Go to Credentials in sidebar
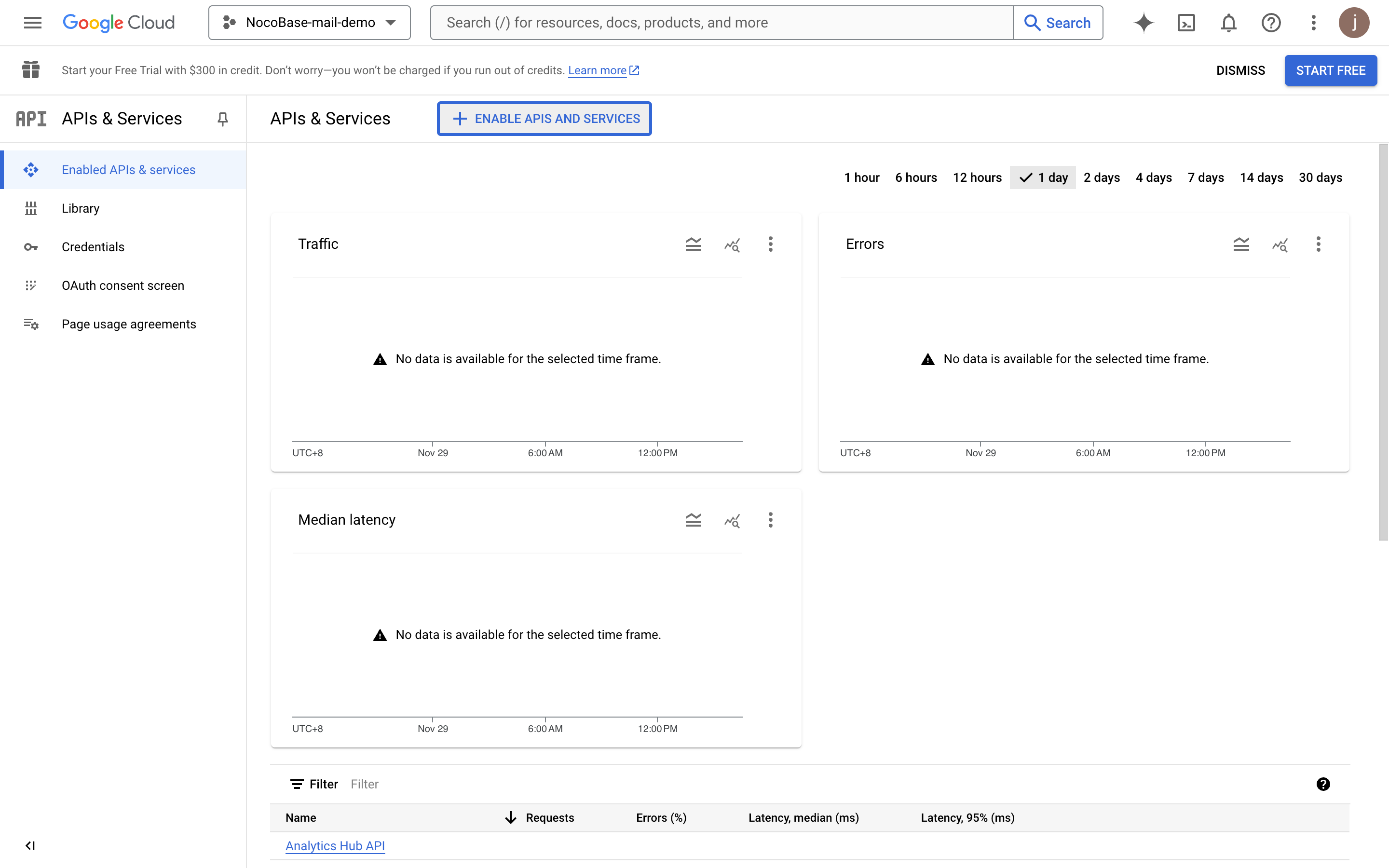Viewport: 1389px width, 868px height. pyautogui.click(x=93, y=247)
